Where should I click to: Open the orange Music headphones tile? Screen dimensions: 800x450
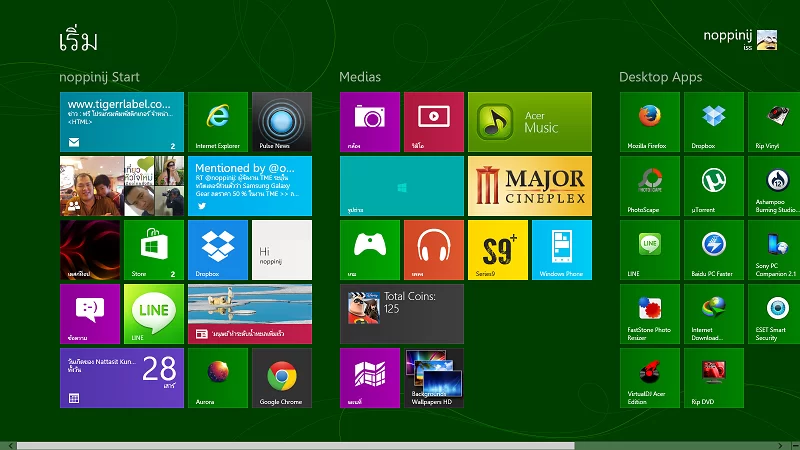(434, 250)
